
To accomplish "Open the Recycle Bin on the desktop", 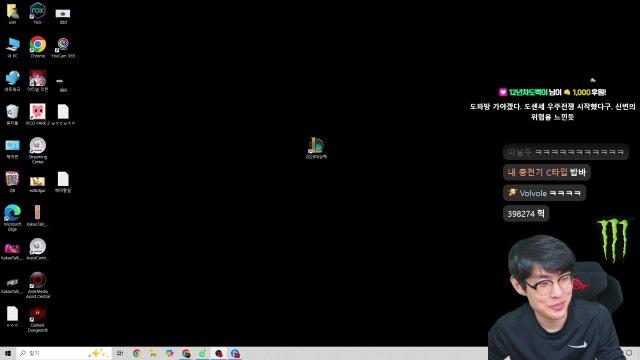I will pos(12,114).
